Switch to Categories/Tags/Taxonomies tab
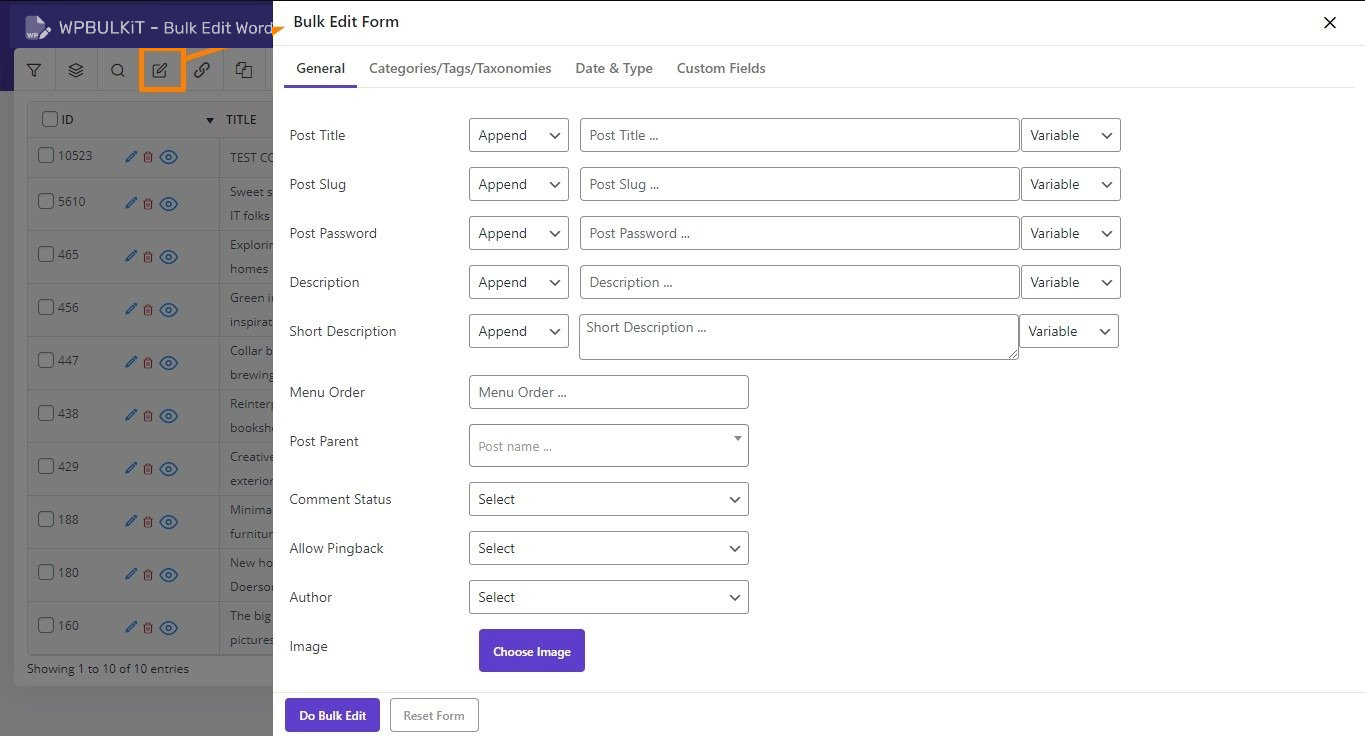The image size is (1365, 736). (460, 68)
